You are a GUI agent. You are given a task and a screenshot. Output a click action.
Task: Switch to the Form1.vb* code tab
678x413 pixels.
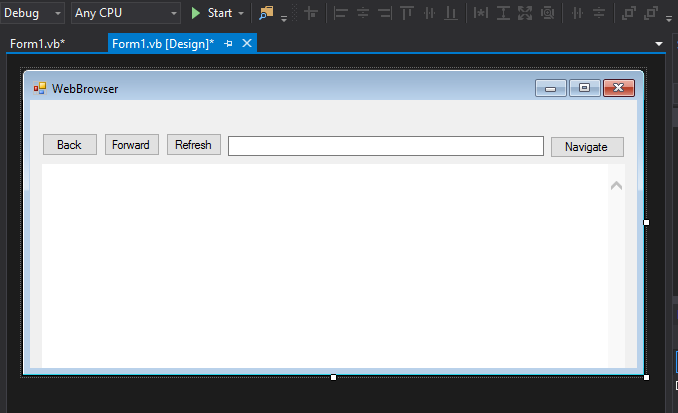(x=38, y=44)
